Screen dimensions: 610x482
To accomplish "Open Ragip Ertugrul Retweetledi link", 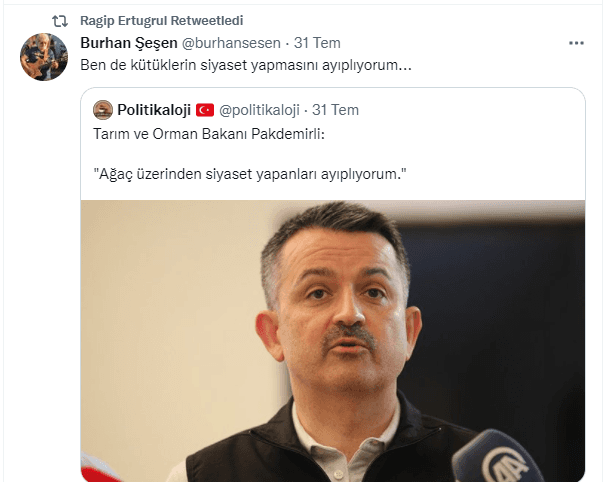I will click(161, 21).
